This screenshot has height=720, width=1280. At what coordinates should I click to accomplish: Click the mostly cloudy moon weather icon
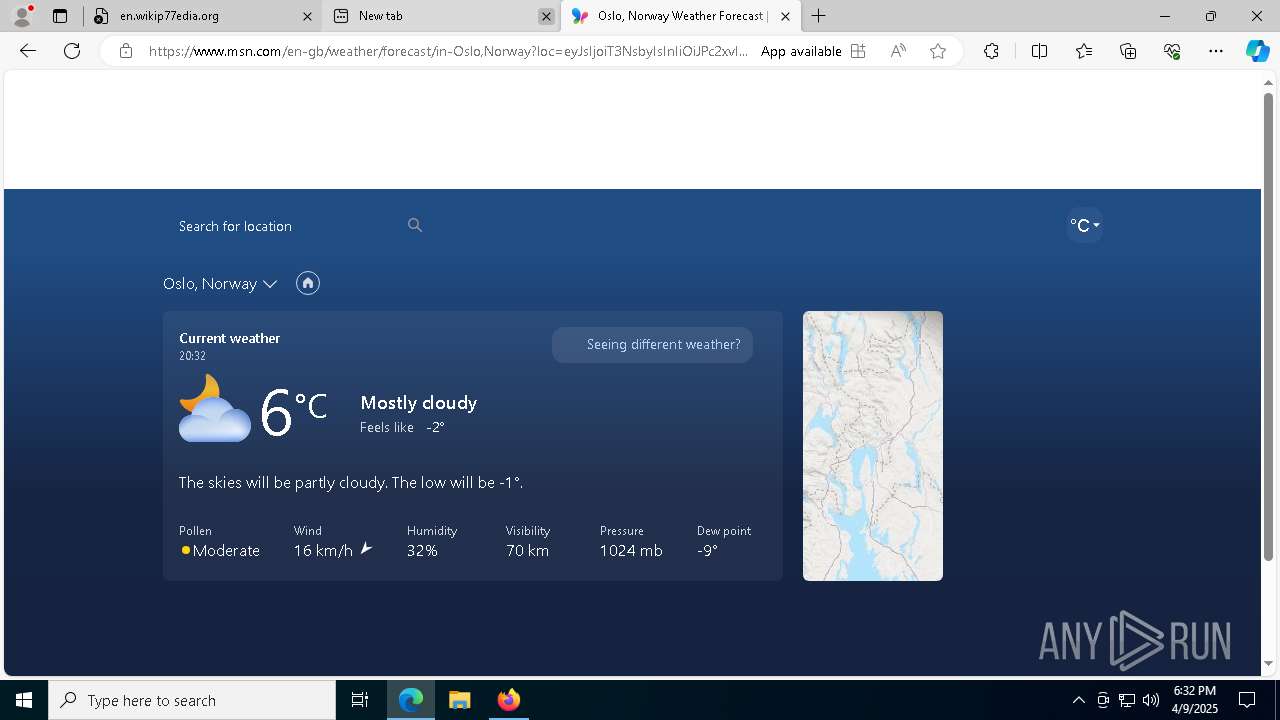(214, 408)
